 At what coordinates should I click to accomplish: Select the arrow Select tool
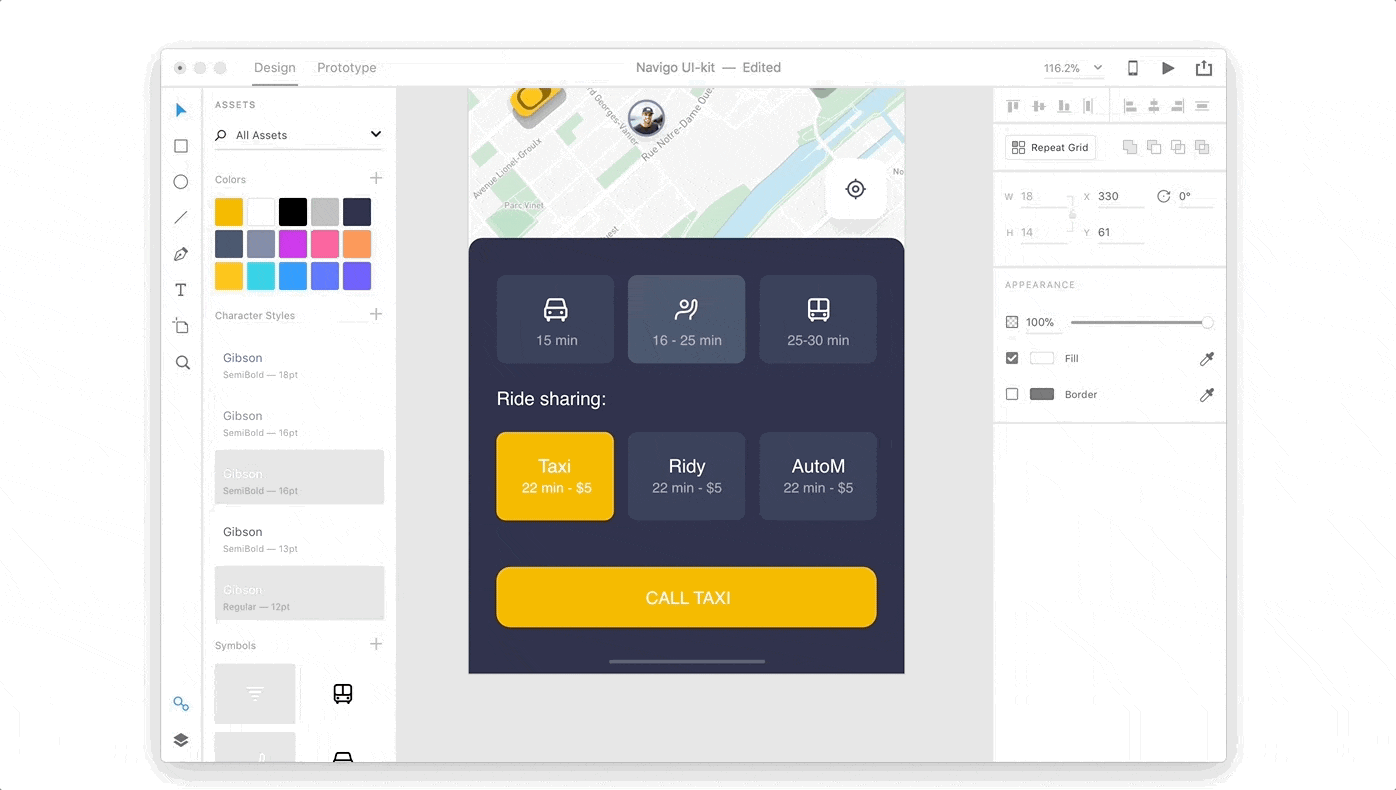tap(181, 110)
